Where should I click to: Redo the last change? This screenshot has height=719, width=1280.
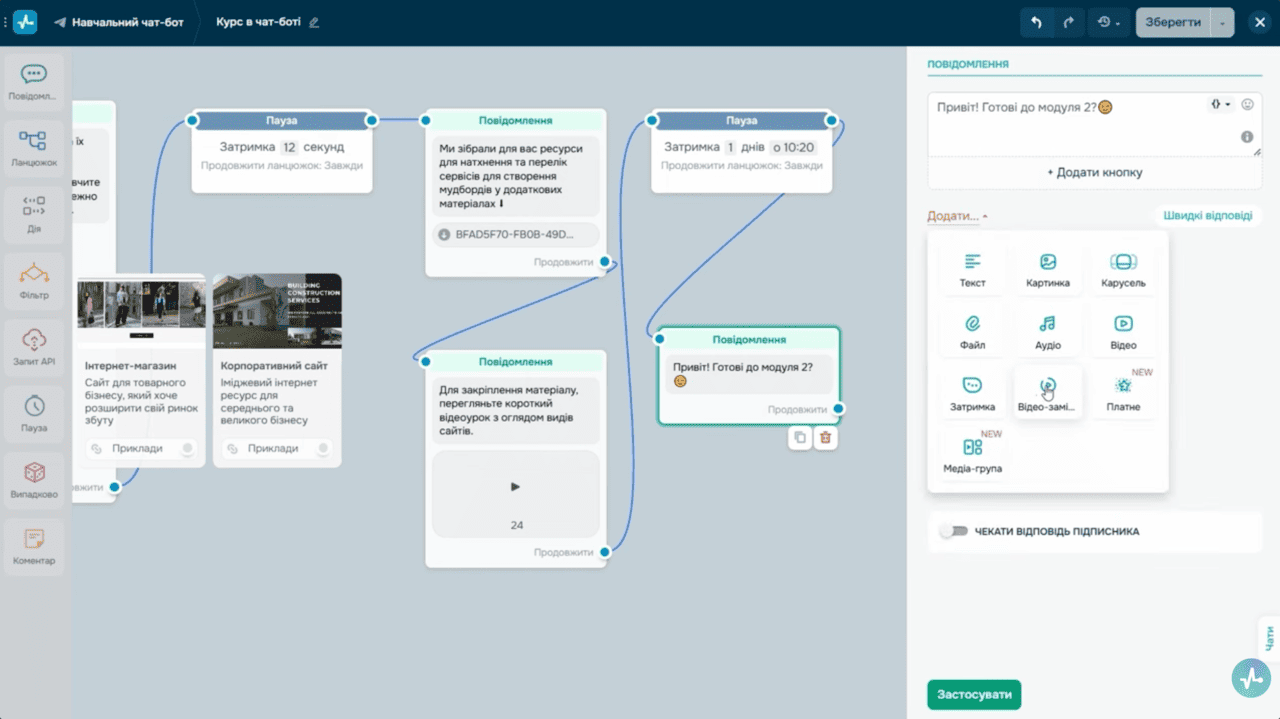(x=1068, y=22)
